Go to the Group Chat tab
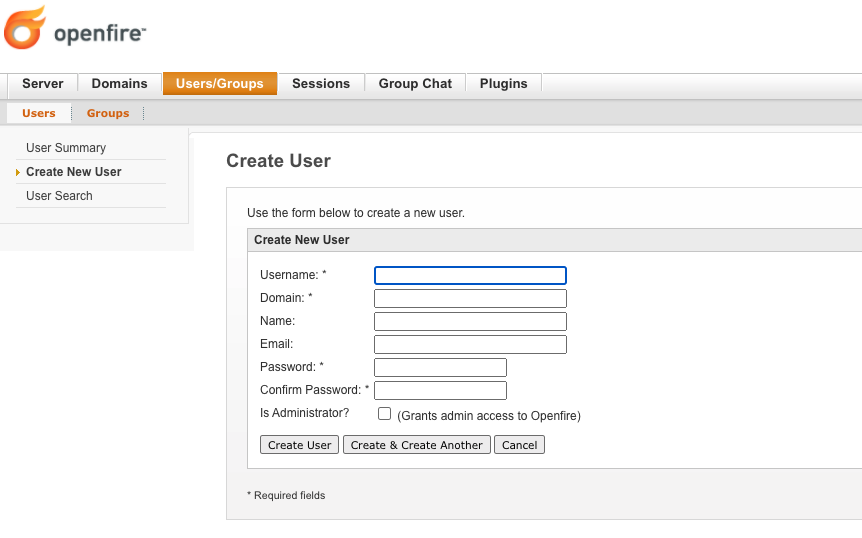Image resolution: width=862 pixels, height=538 pixels. [x=415, y=84]
